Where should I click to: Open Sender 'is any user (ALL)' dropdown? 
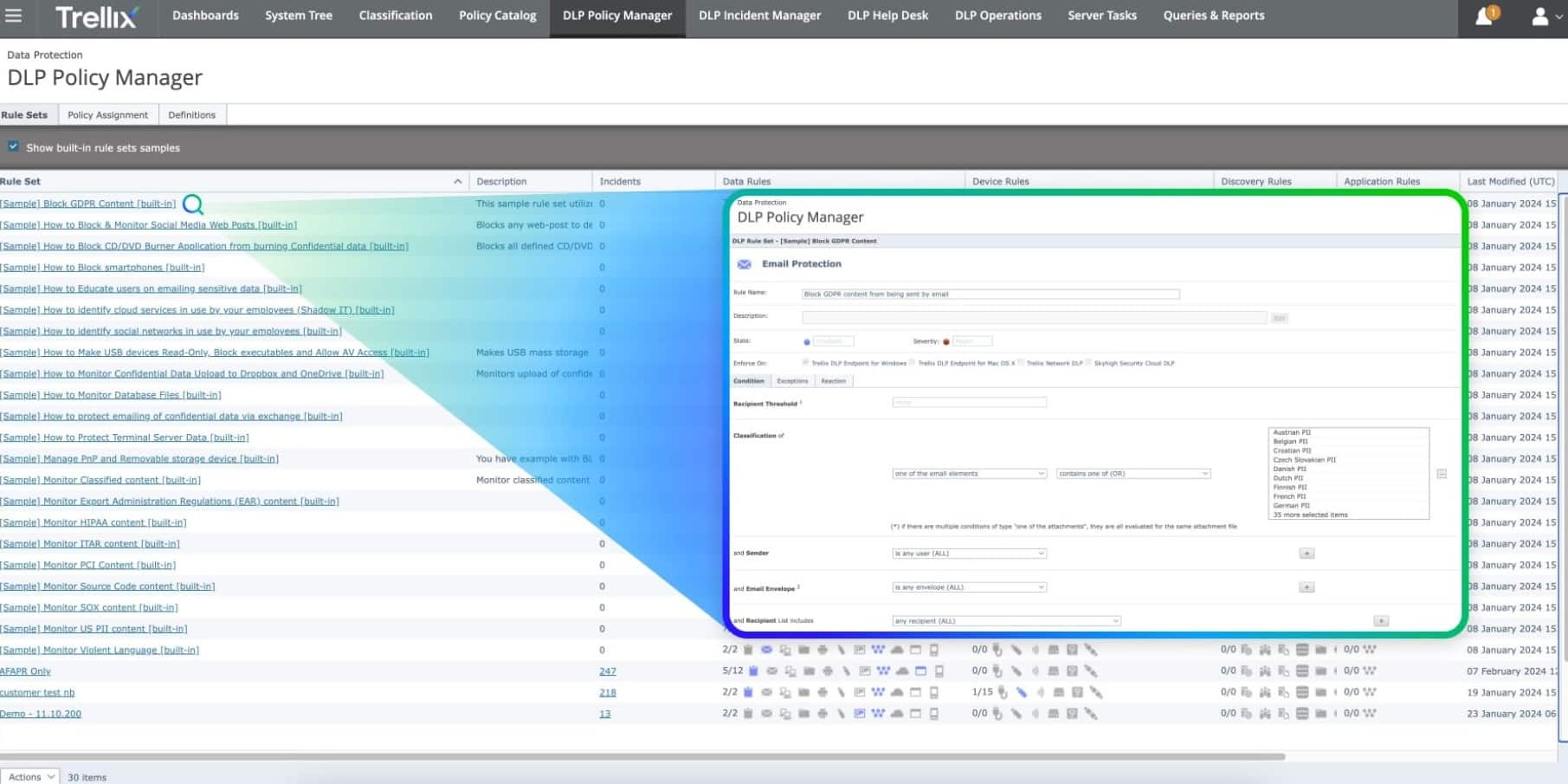969,553
